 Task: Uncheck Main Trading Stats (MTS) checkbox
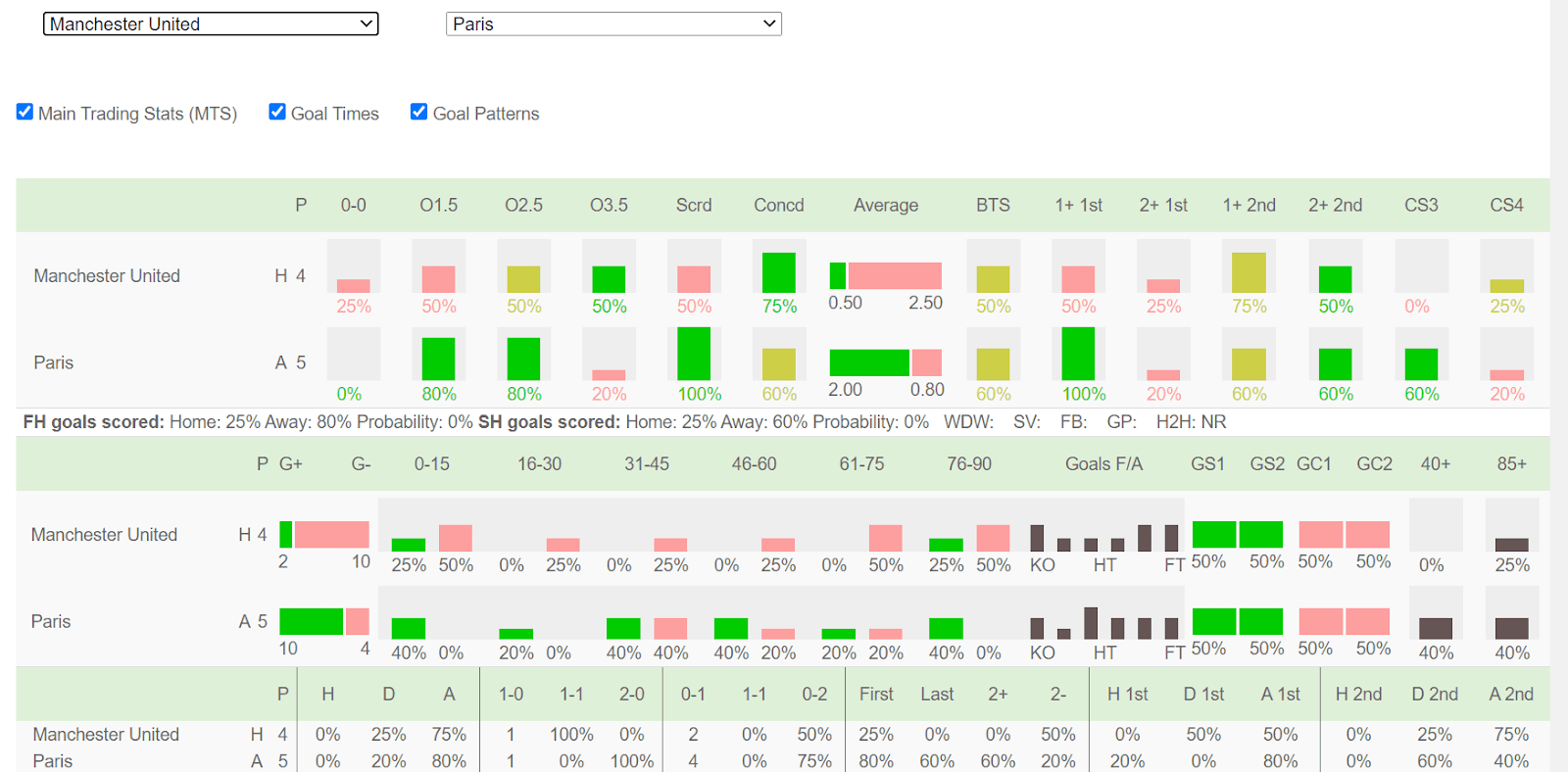tap(25, 112)
